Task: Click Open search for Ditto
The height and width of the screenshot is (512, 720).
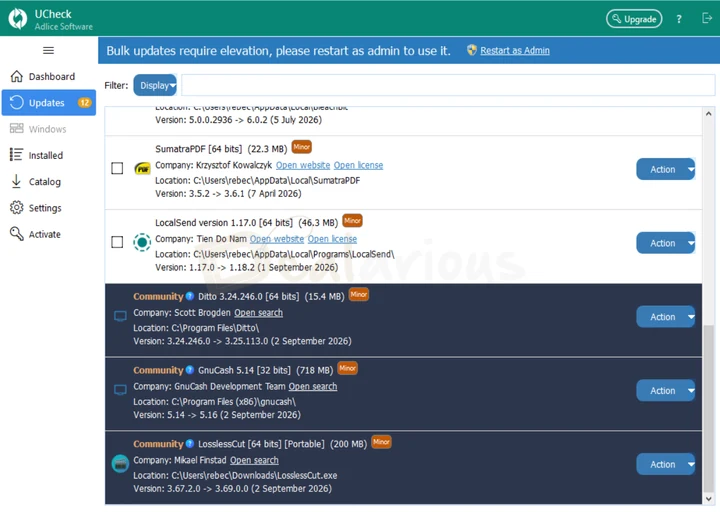Action: click(259, 313)
